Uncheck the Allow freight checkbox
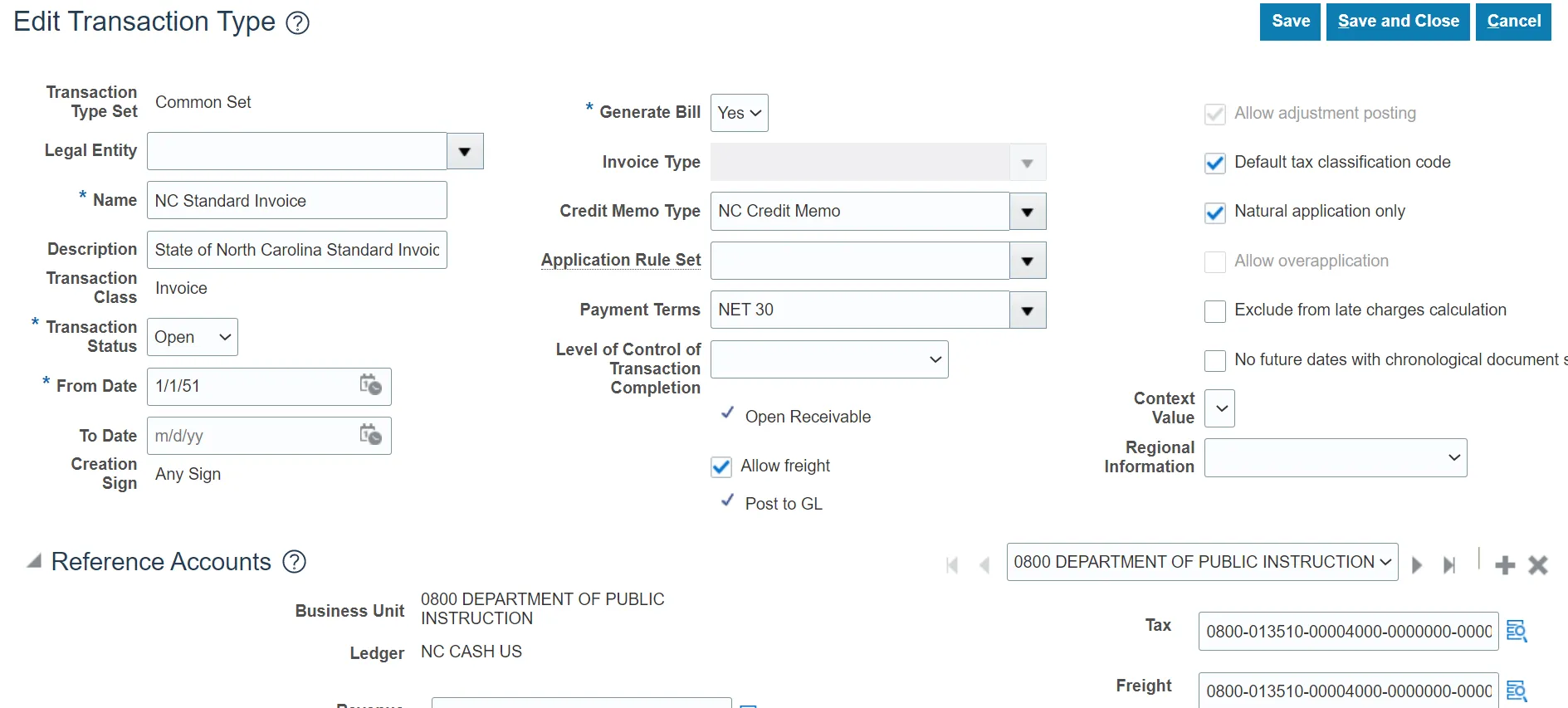The image size is (1568, 708). point(721,466)
